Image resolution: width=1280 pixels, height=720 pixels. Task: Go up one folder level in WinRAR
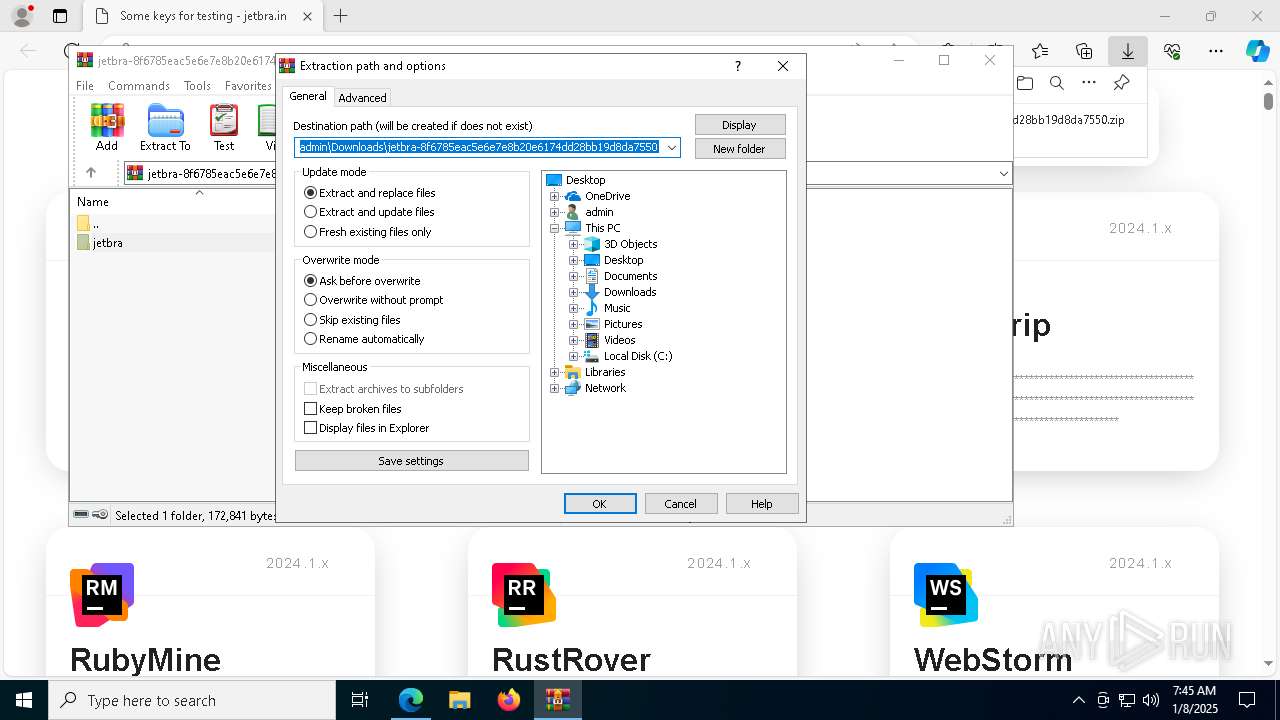tap(91, 173)
